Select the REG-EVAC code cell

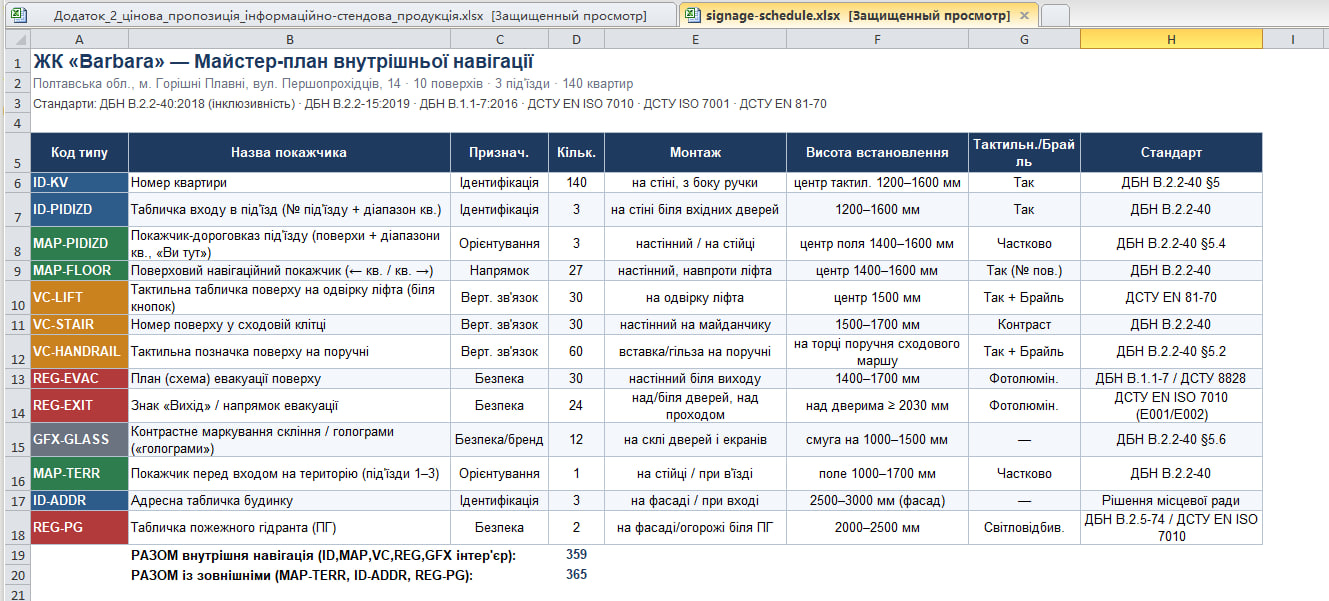pos(79,379)
